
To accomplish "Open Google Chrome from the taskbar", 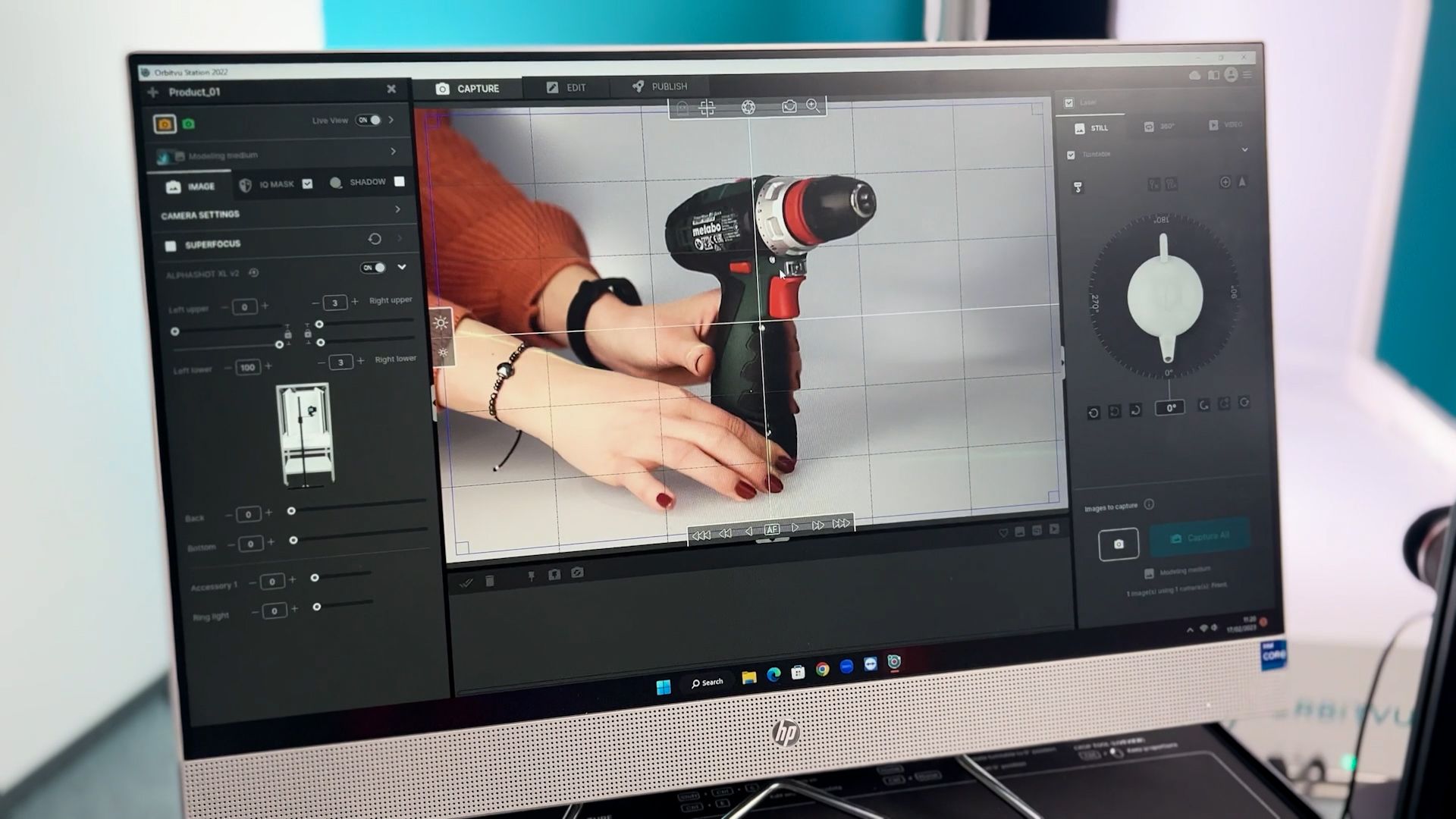I will coord(822,670).
